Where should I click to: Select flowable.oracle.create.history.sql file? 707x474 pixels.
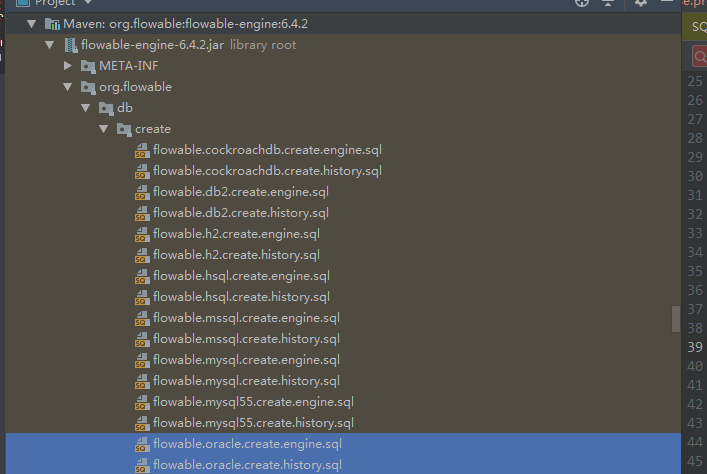(247, 465)
